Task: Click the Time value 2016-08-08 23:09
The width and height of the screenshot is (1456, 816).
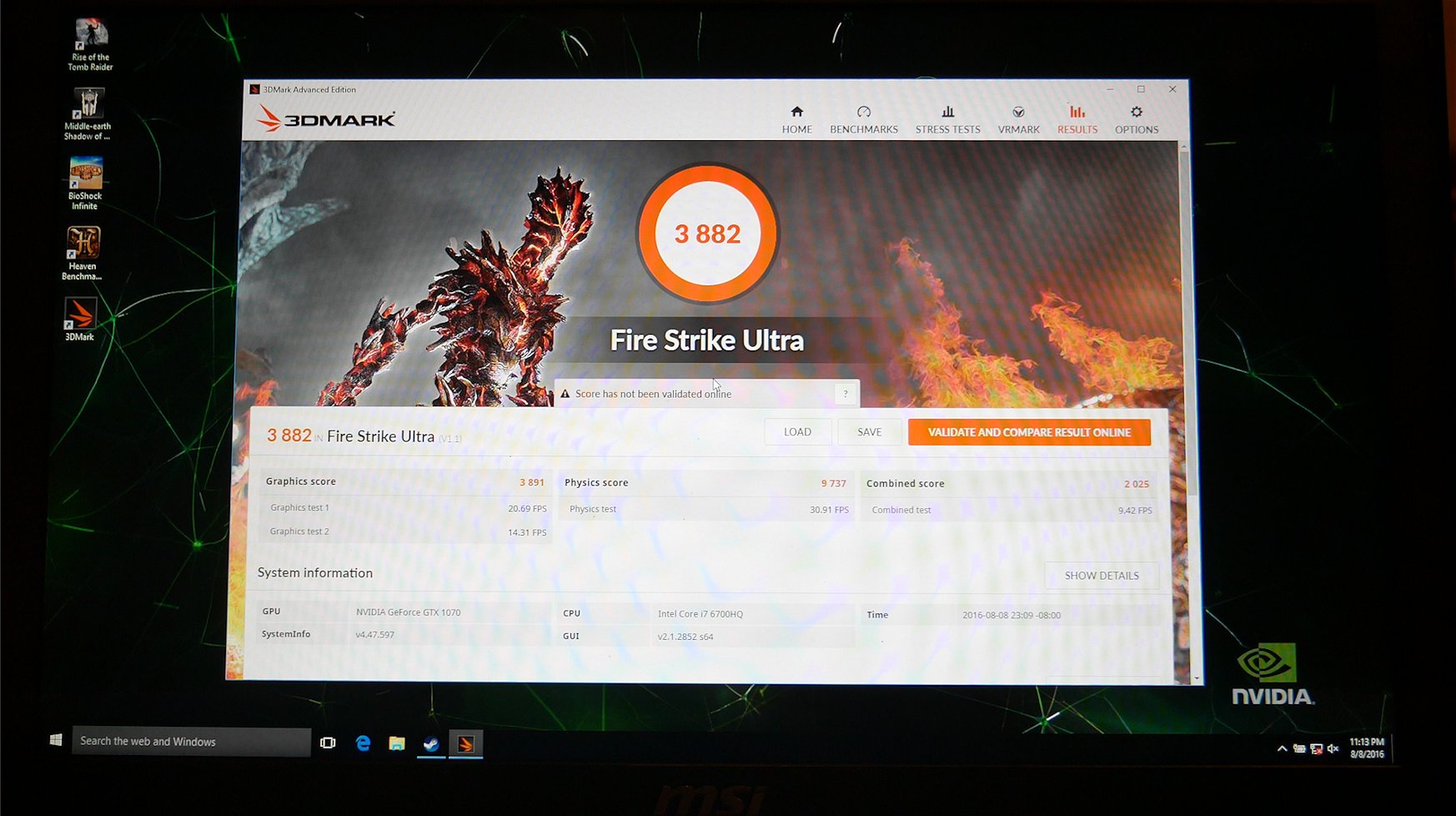Action: [x=1011, y=615]
